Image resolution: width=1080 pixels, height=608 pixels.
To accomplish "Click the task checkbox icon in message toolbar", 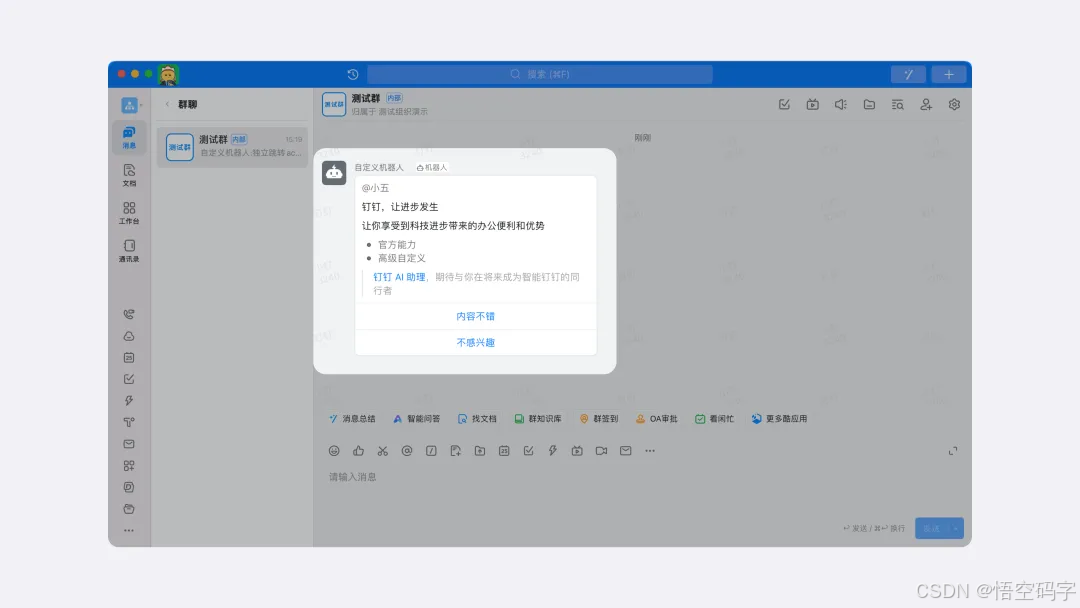I will coord(528,451).
